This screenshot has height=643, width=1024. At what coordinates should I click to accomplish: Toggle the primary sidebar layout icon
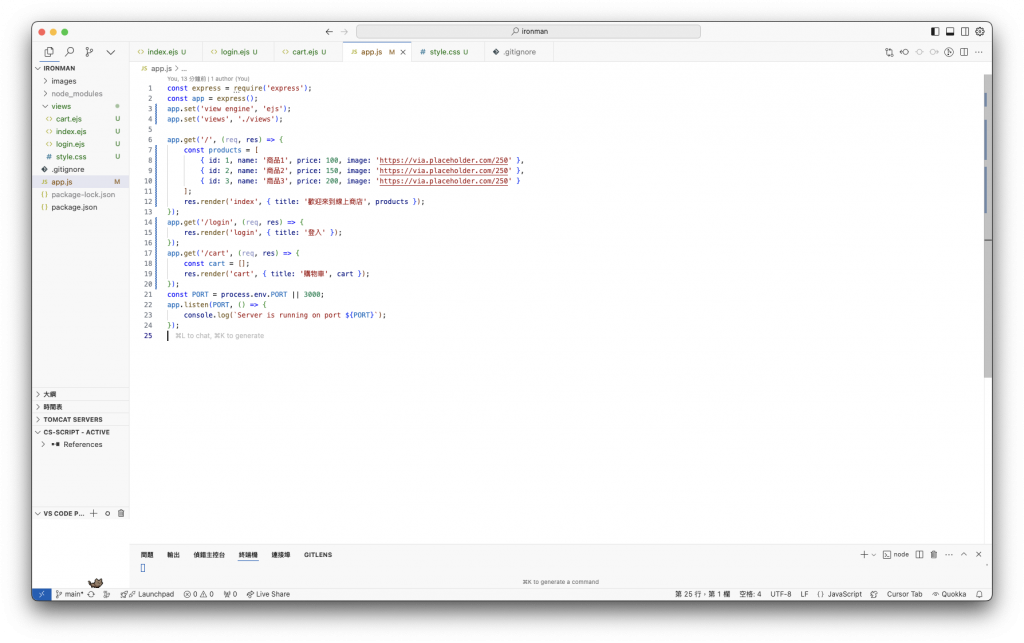coord(935,31)
